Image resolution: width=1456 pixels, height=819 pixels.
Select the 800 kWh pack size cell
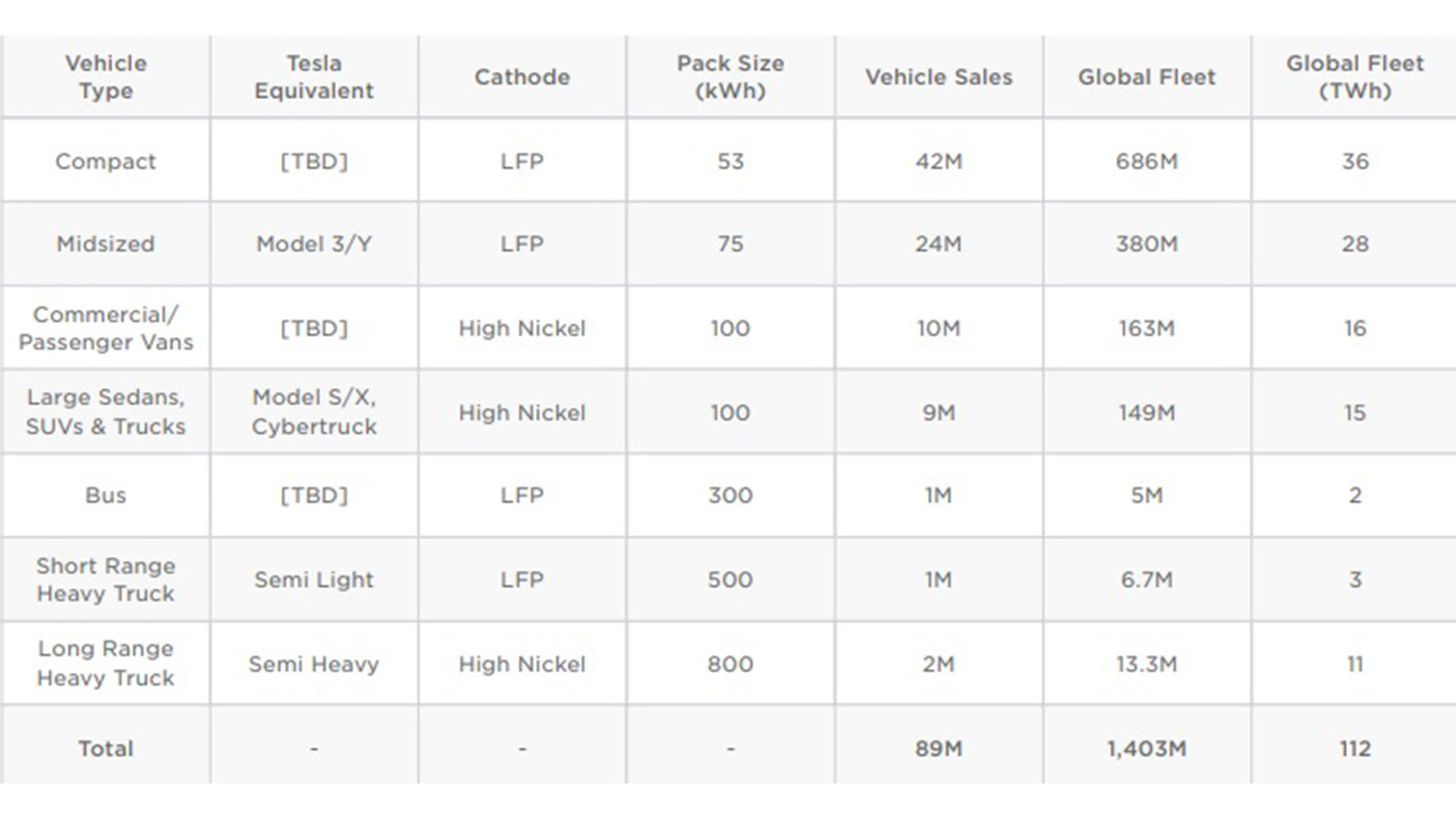point(730,664)
